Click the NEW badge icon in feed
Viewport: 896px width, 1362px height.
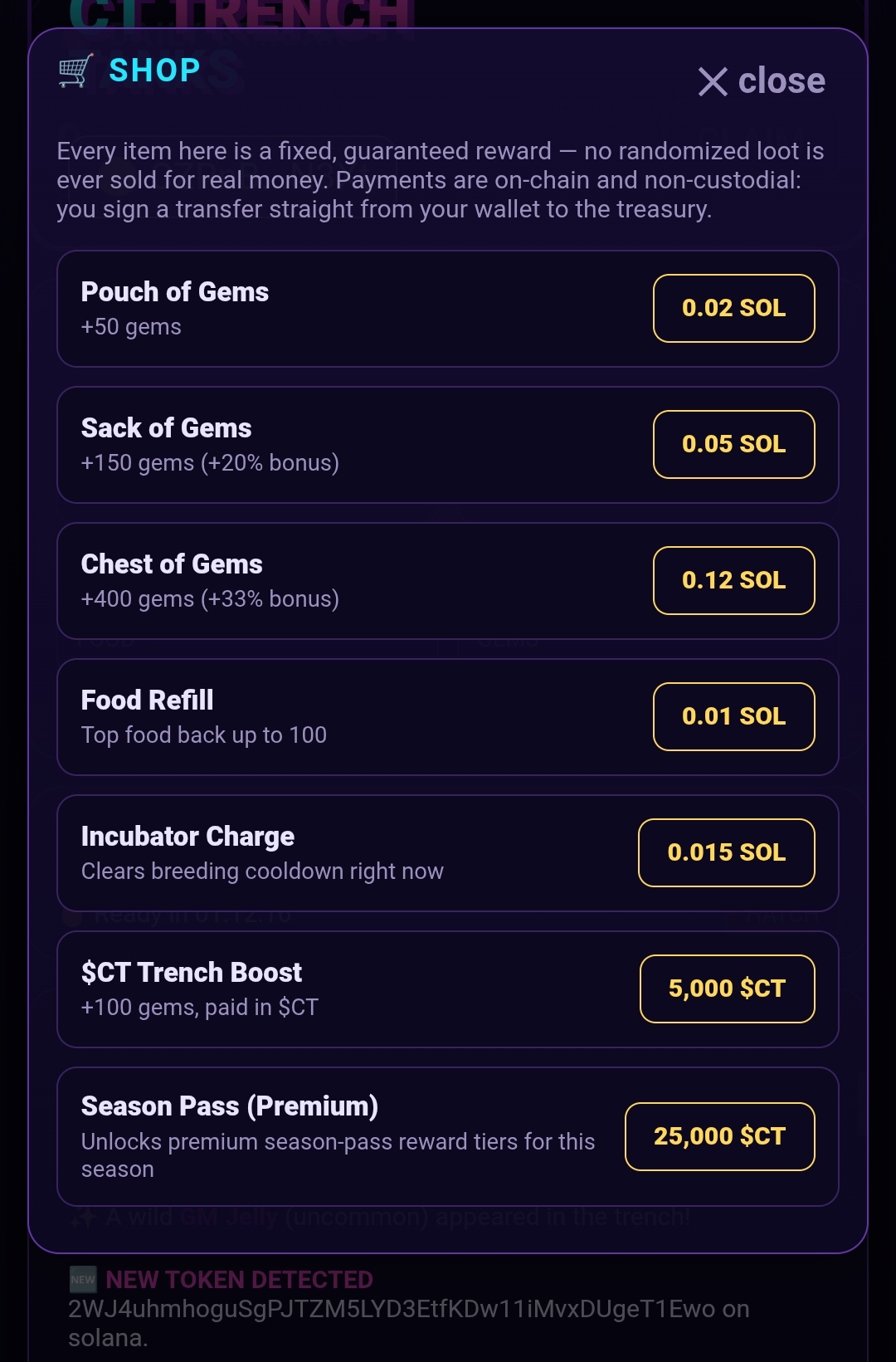(x=83, y=1280)
